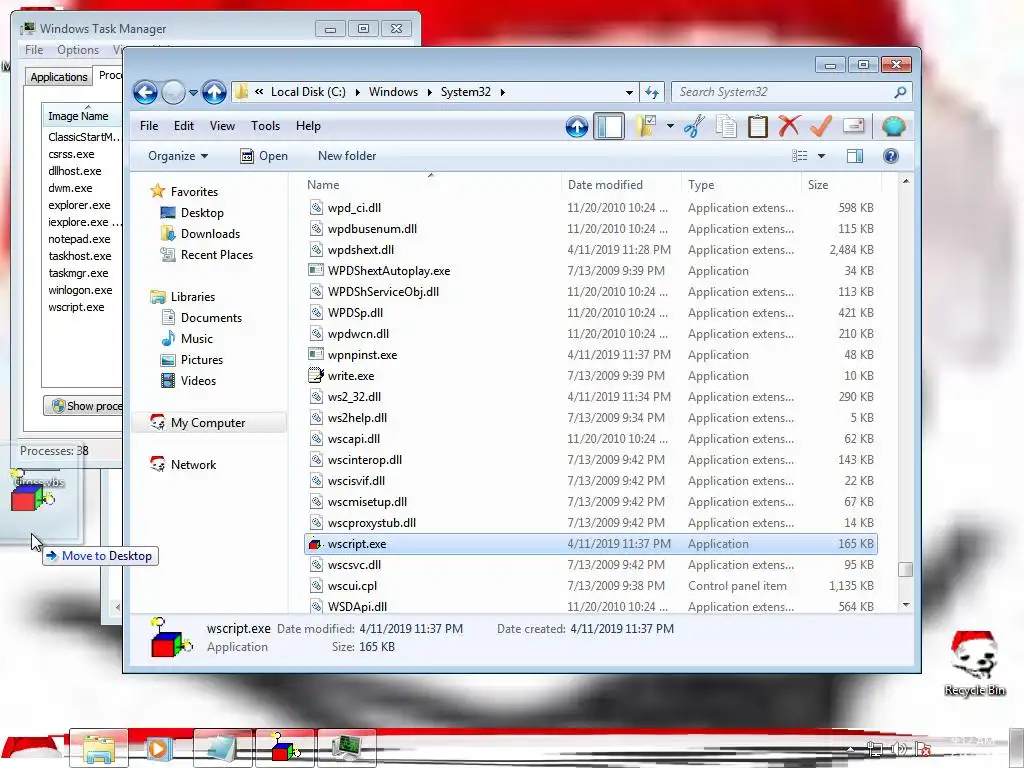The height and width of the screenshot is (768, 1024).
Task: Click the Cut scissors toolbar icon
Action: tap(694, 126)
